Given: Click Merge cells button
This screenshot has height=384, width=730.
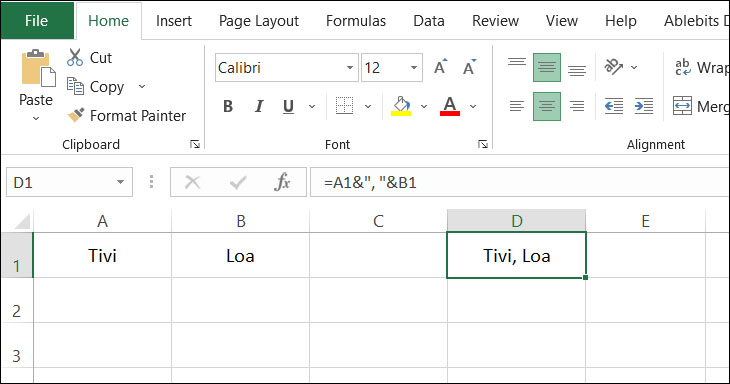Looking at the screenshot, I should 701,106.
